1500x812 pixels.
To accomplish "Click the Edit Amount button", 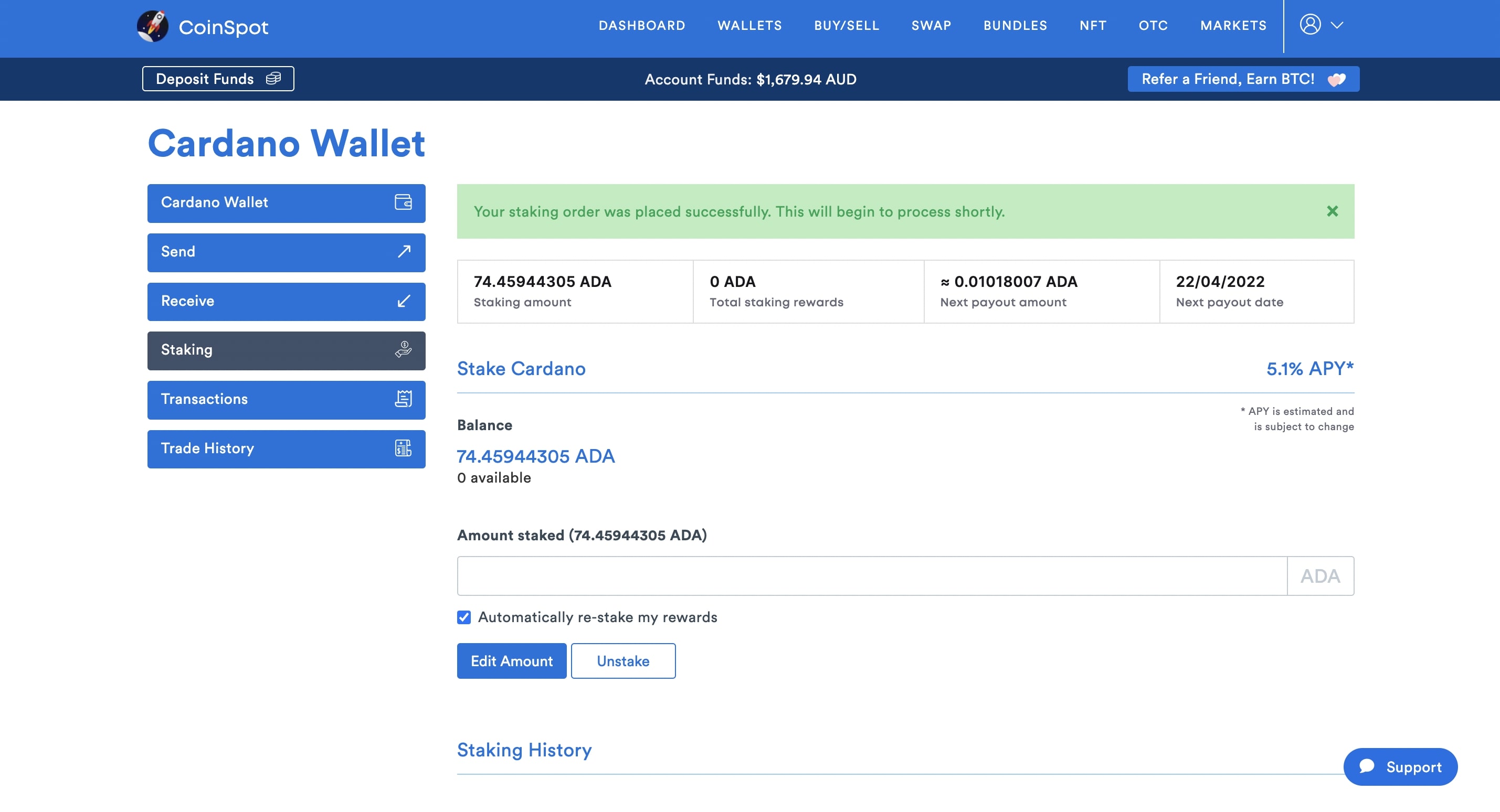I will [x=511, y=660].
